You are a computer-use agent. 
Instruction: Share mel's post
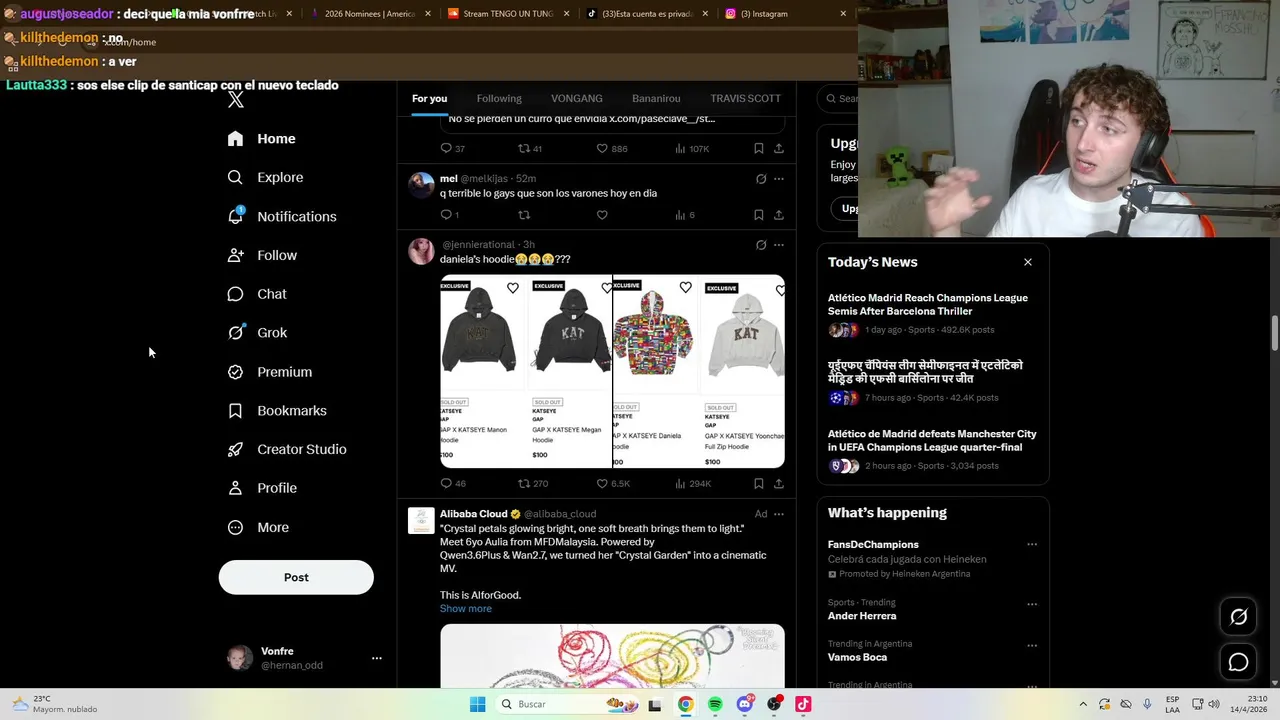[x=779, y=215]
